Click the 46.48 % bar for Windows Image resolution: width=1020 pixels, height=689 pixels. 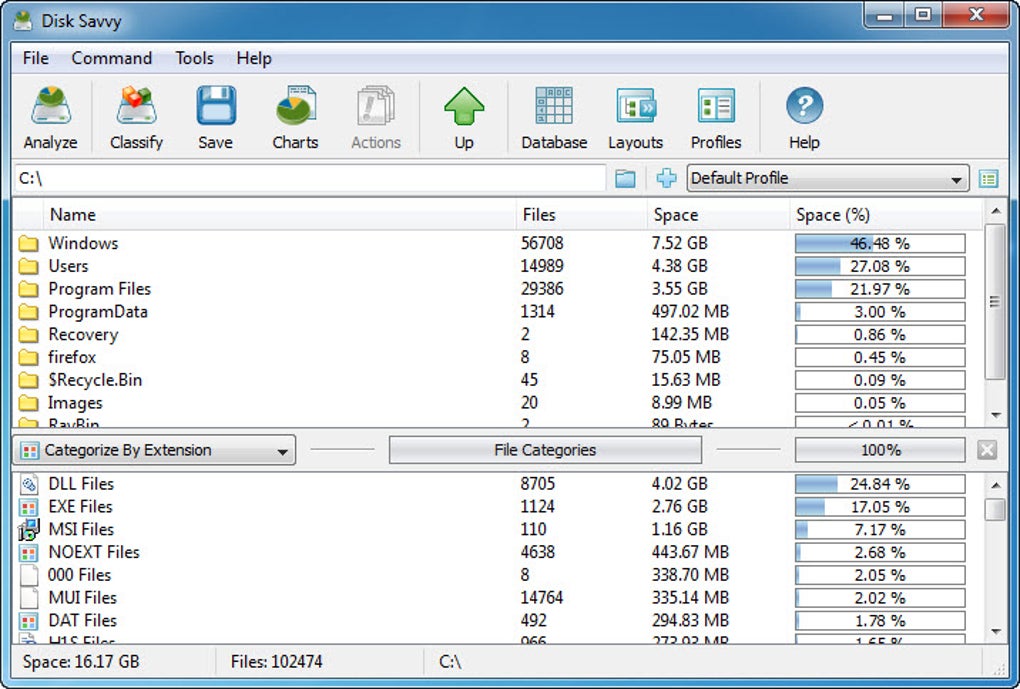pos(880,243)
